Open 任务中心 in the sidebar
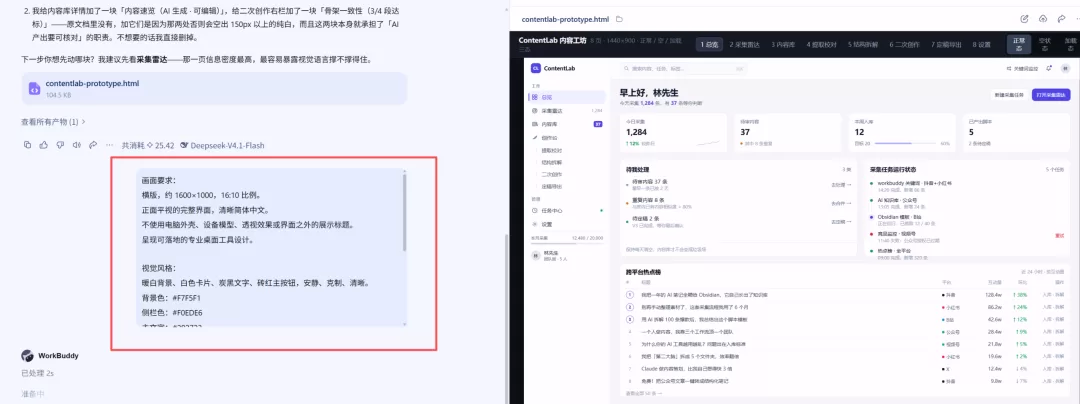Image resolution: width=1080 pixels, height=404 pixels. pos(567,211)
